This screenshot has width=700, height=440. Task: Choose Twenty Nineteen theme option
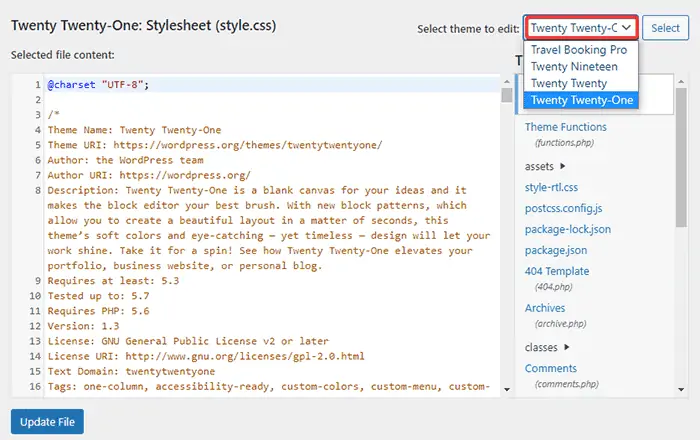point(574,66)
